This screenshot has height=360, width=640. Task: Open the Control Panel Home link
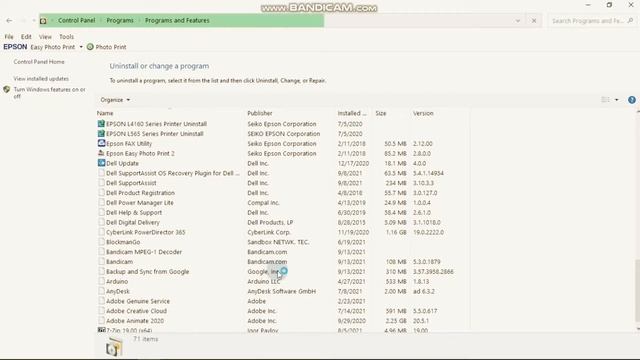coord(39,62)
